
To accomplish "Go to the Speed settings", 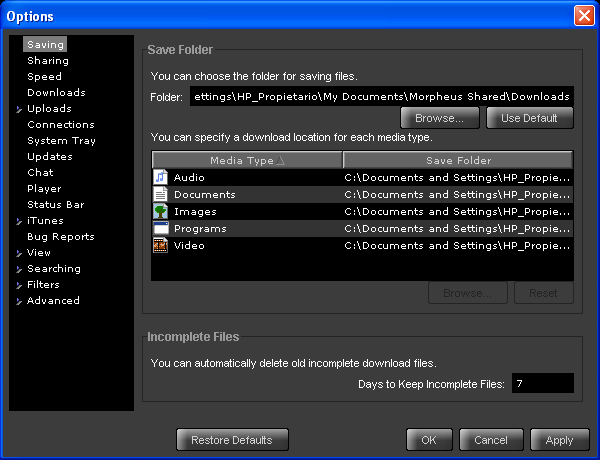I will click(44, 77).
